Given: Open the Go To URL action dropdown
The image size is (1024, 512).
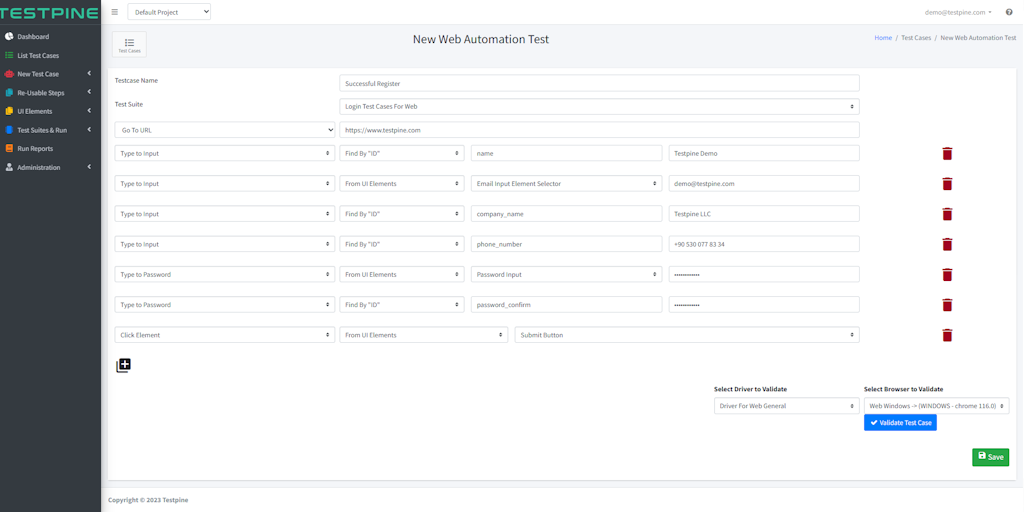Looking at the screenshot, I should (x=225, y=130).
